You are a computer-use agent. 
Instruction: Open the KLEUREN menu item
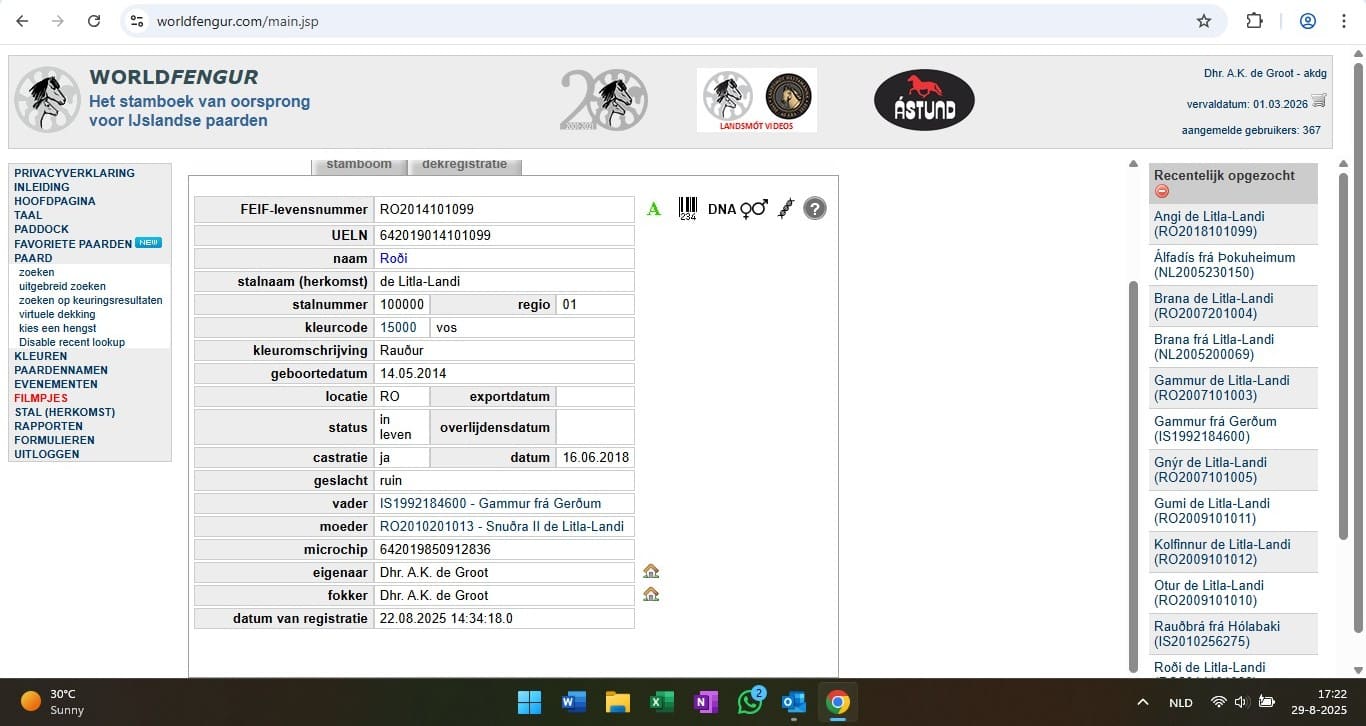click(x=41, y=356)
